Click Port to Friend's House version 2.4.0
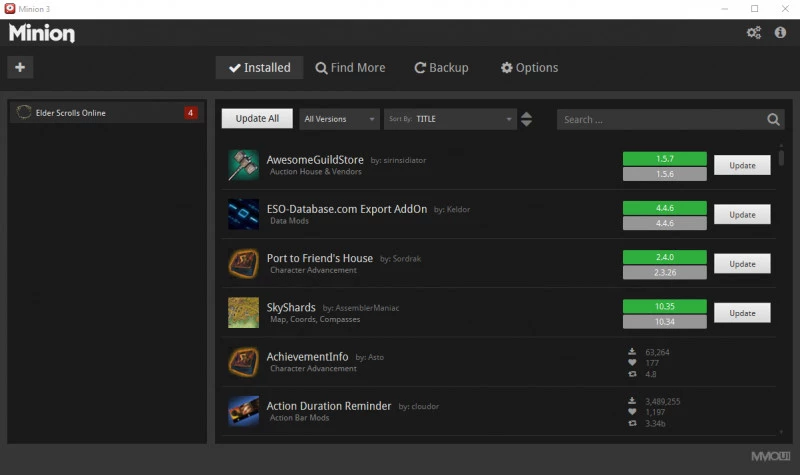800x475 pixels. tap(664, 257)
